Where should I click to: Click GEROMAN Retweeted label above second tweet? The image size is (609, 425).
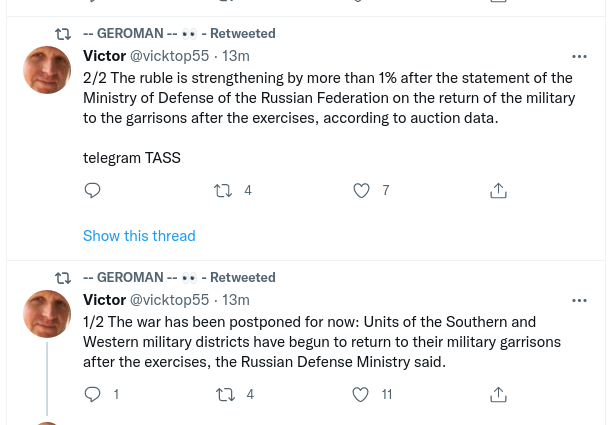[x=179, y=277]
